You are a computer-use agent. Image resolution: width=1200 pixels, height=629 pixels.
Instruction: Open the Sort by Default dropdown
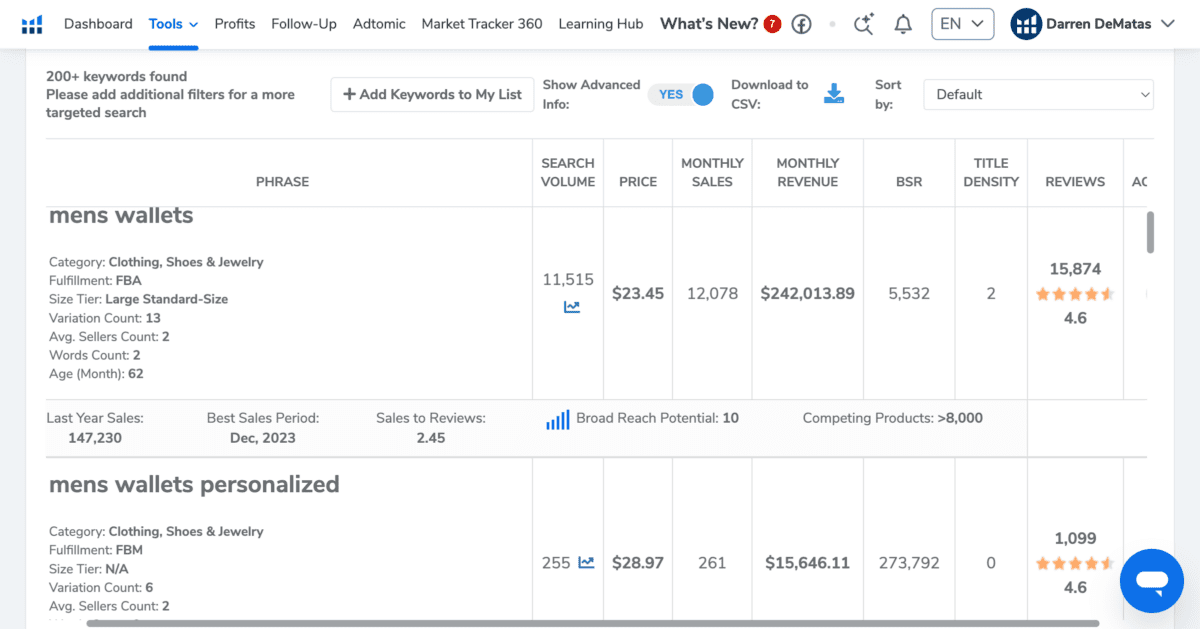(1038, 94)
